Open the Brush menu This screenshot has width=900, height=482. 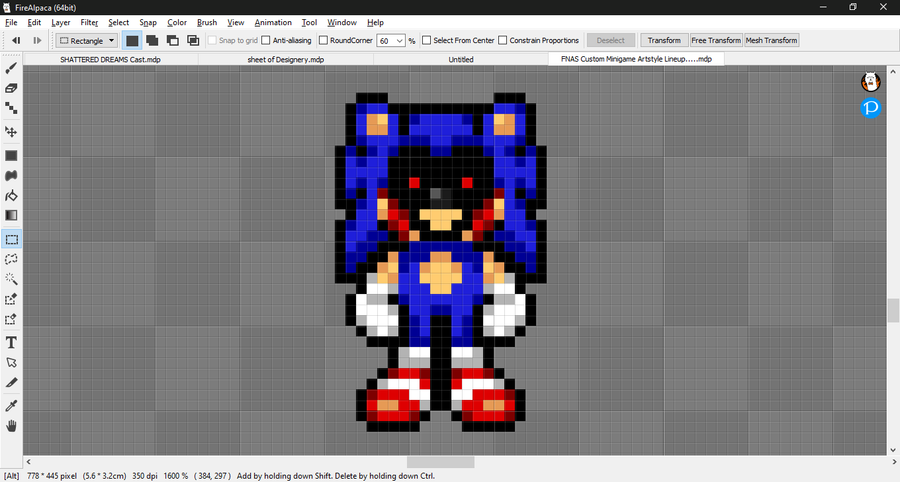pyautogui.click(x=207, y=22)
